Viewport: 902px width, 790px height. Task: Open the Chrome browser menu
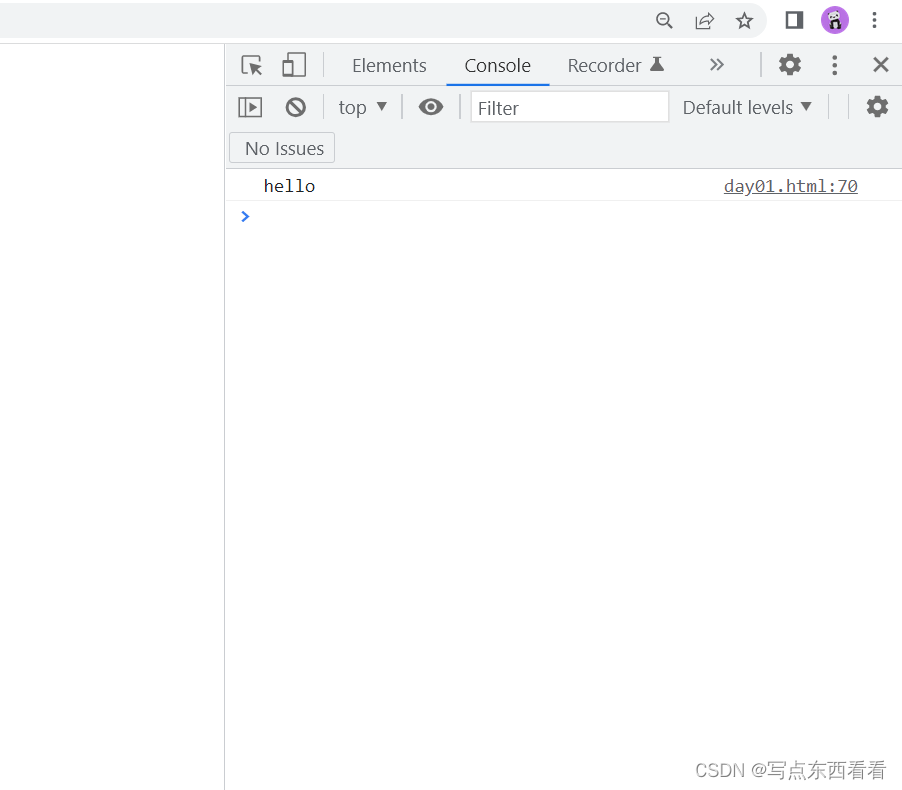[x=875, y=20]
